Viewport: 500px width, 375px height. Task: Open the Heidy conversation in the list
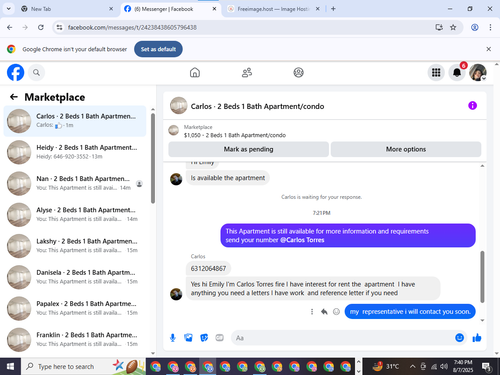tap(75, 152)
